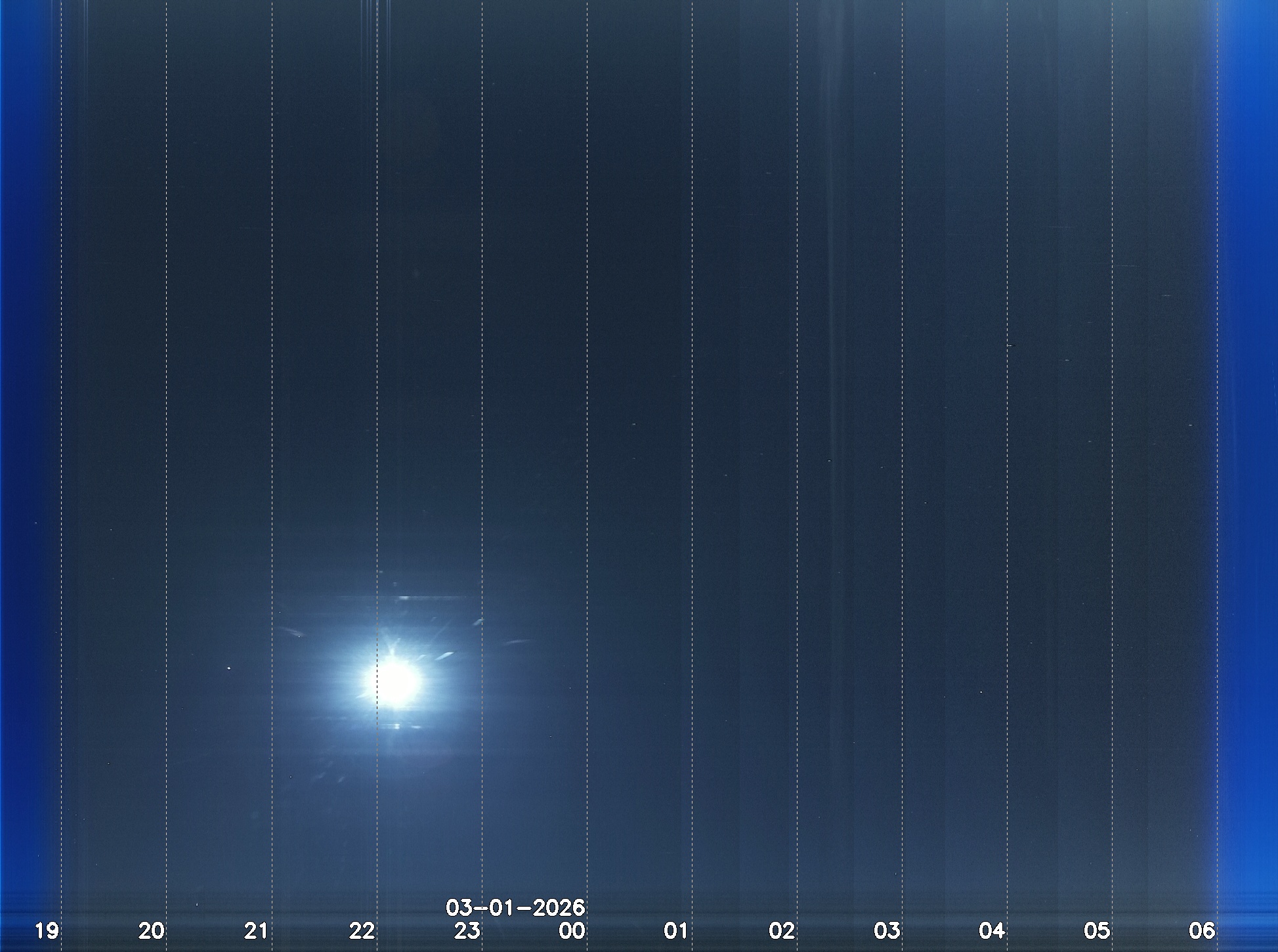
Task: Click the 19 hour label
Action: tap(47, 930)
